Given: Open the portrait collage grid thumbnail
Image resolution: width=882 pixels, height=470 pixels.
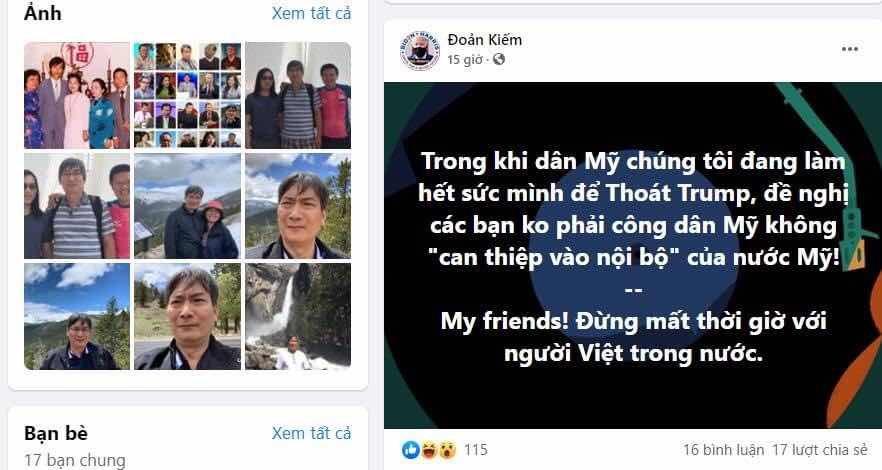Looking at the screenshot, I should coord(187,96).
